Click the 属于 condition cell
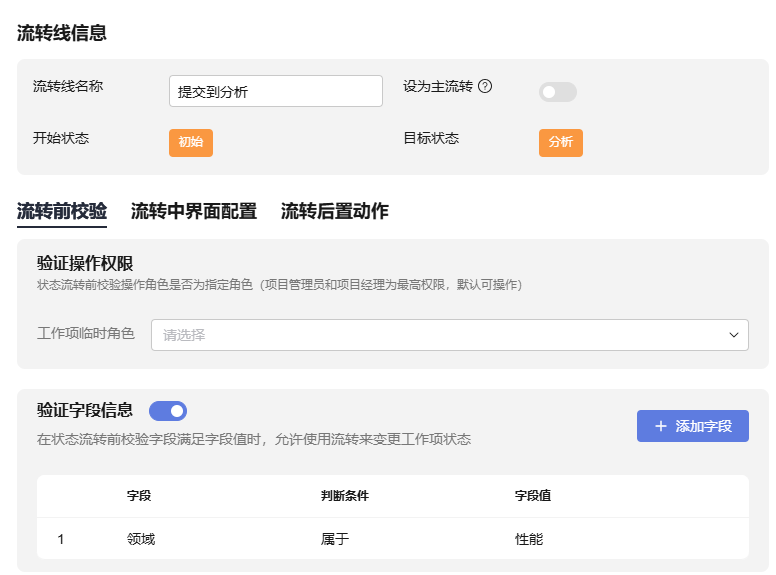This screenshot has width=776, height=575. point(335,539)
